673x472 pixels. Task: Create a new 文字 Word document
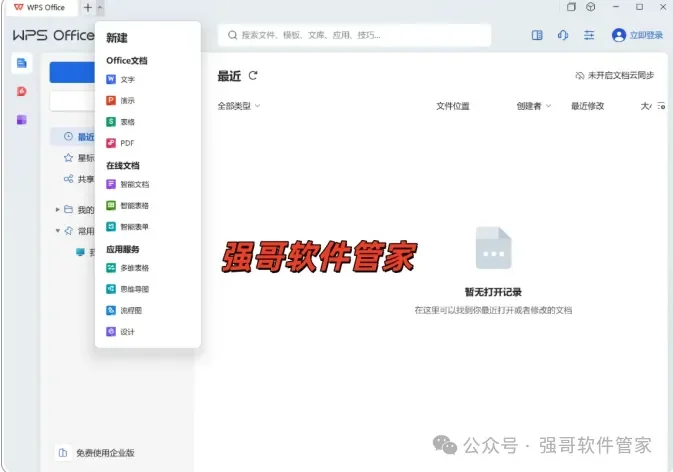coord(121,79)
